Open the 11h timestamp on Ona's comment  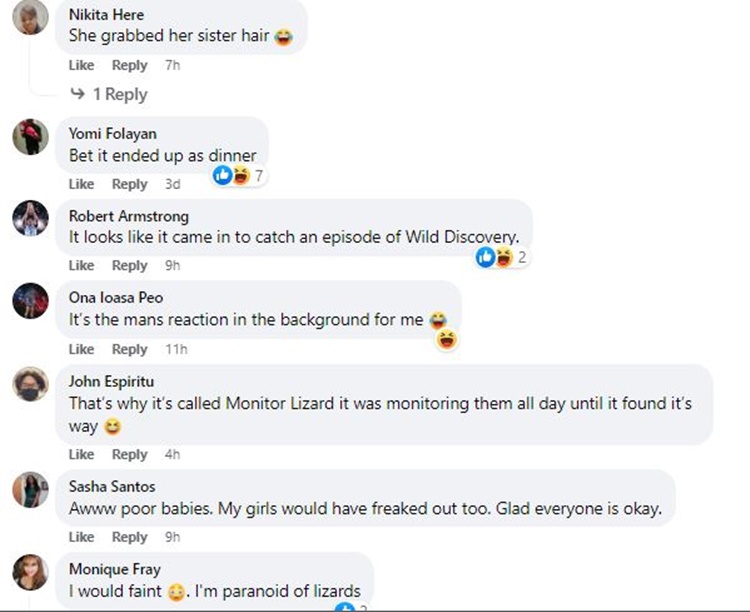pyautogui.click(x=176, y=349)
